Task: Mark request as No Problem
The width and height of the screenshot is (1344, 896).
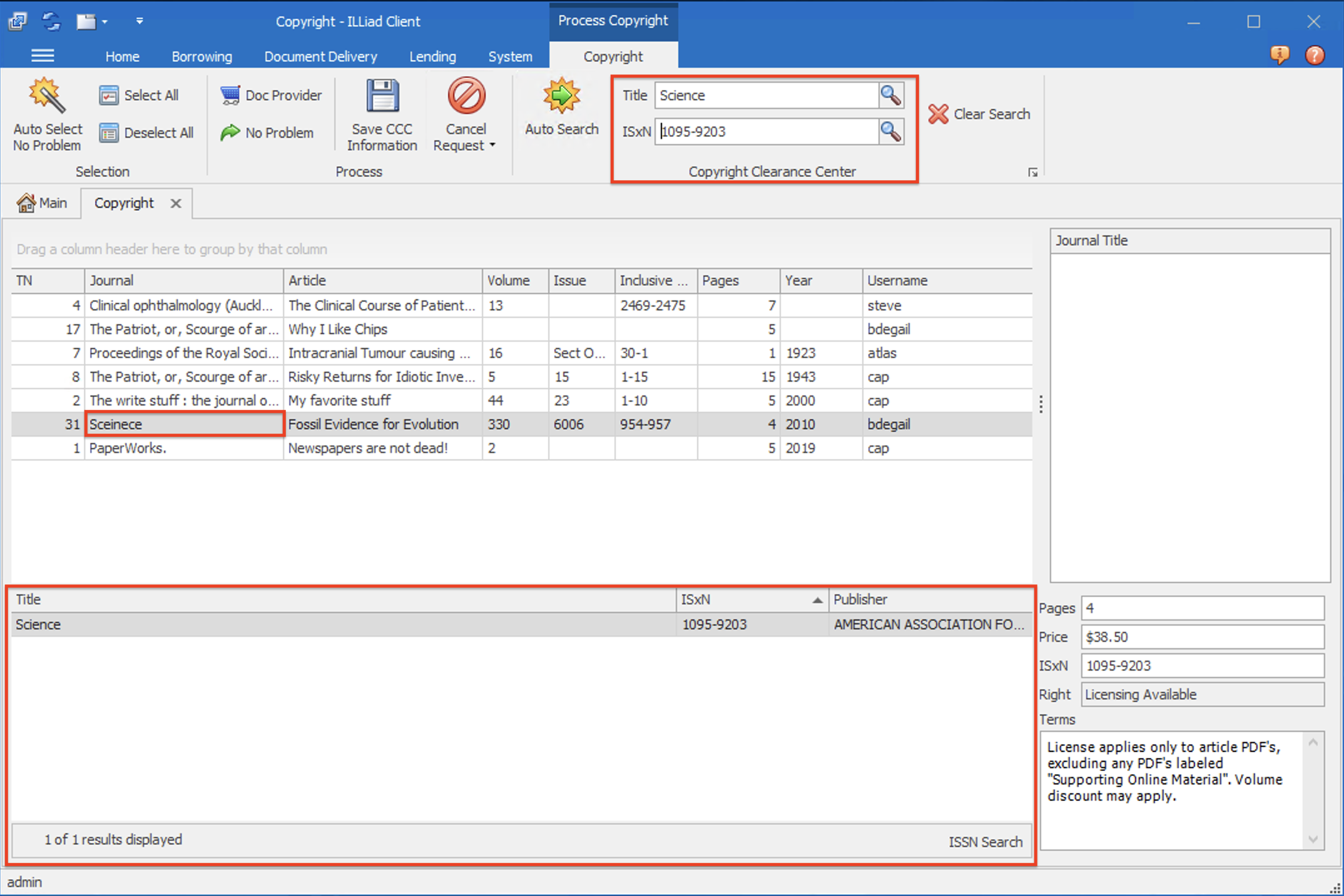Action: tap(231, 132)
